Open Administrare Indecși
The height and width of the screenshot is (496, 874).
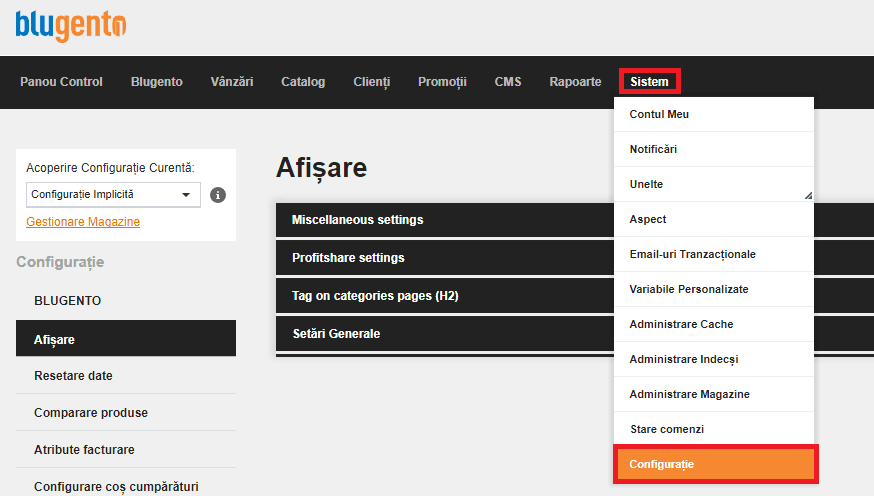click(x=714, y=359)
